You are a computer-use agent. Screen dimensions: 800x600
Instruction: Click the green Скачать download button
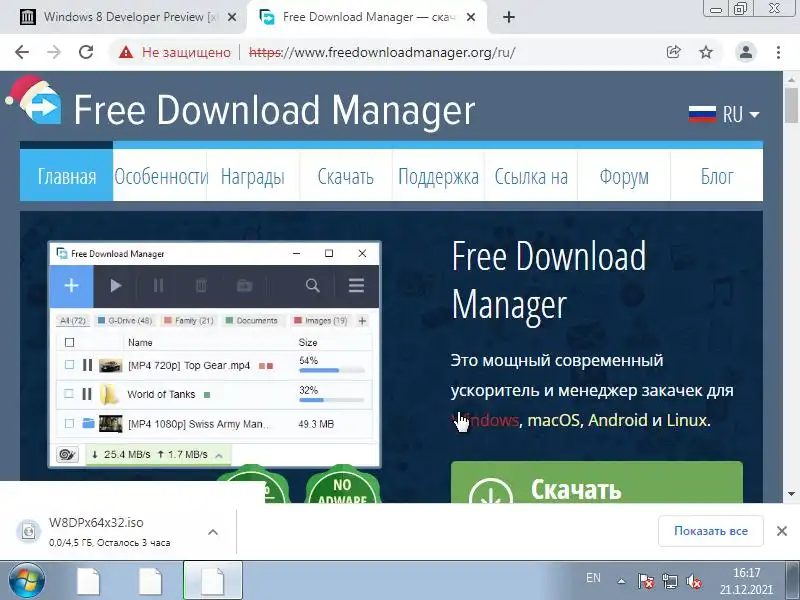coord(596,483)
